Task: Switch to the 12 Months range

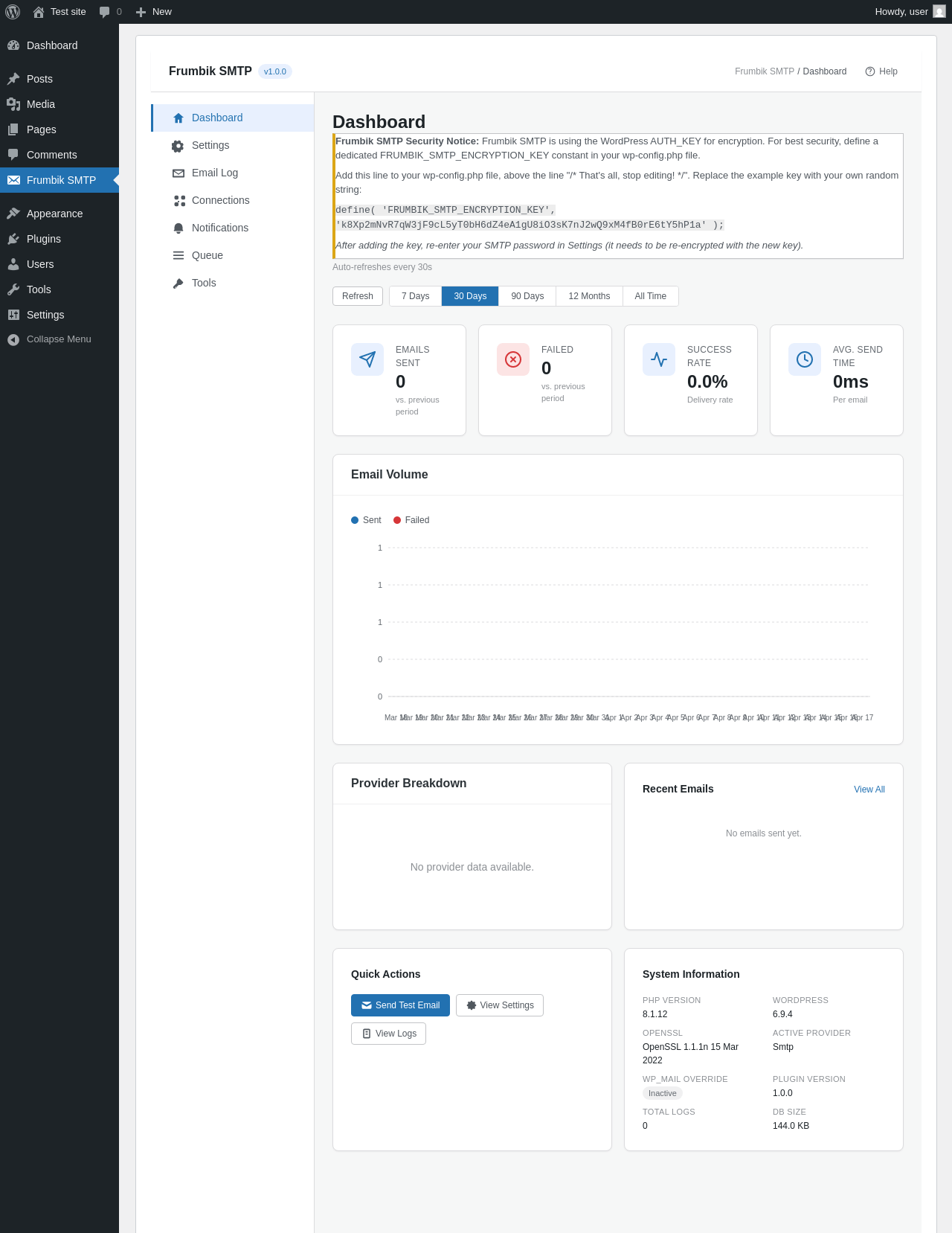Action: (589, 296)
